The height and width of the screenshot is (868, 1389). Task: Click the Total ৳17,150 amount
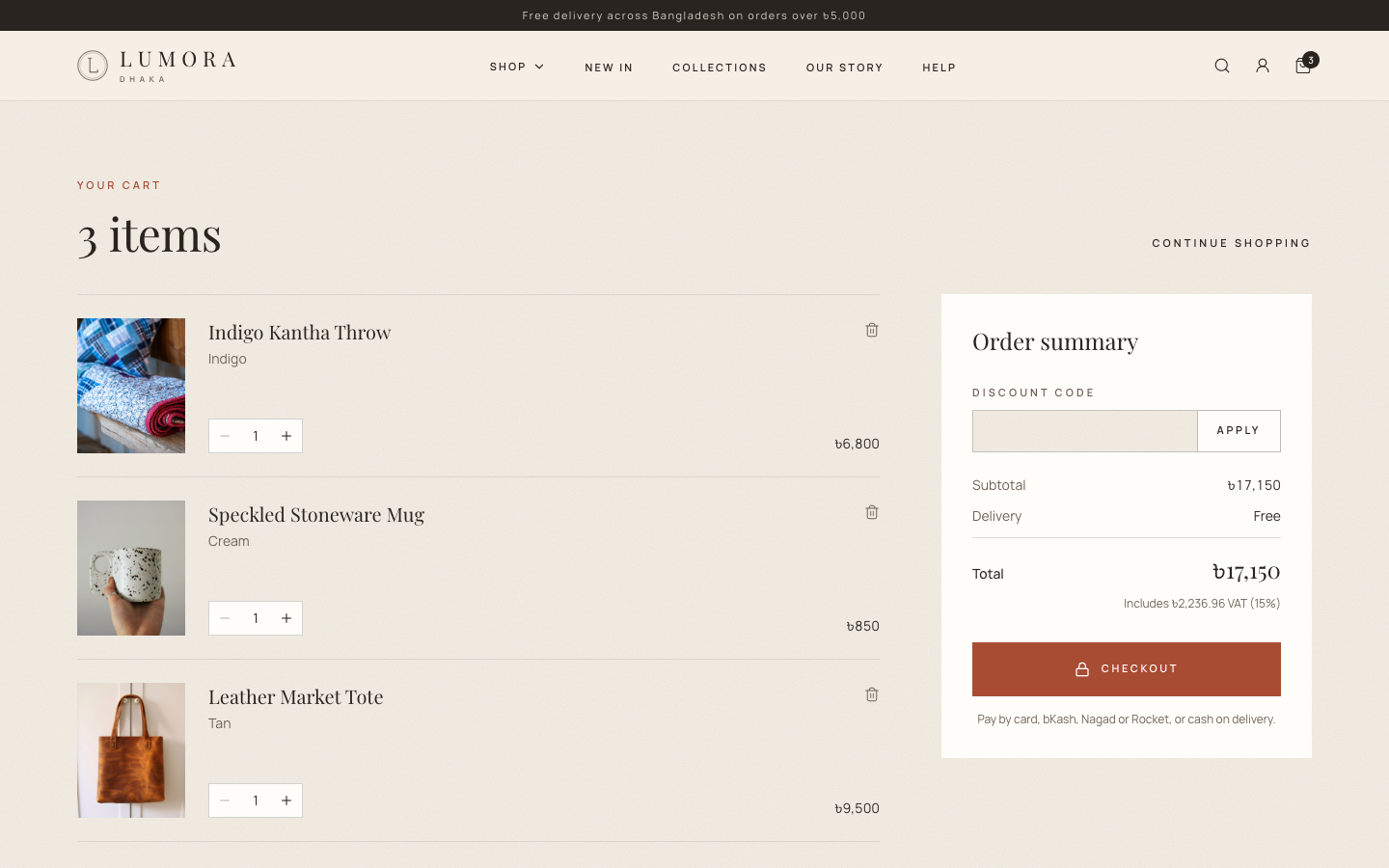[x=1246, y=572]
